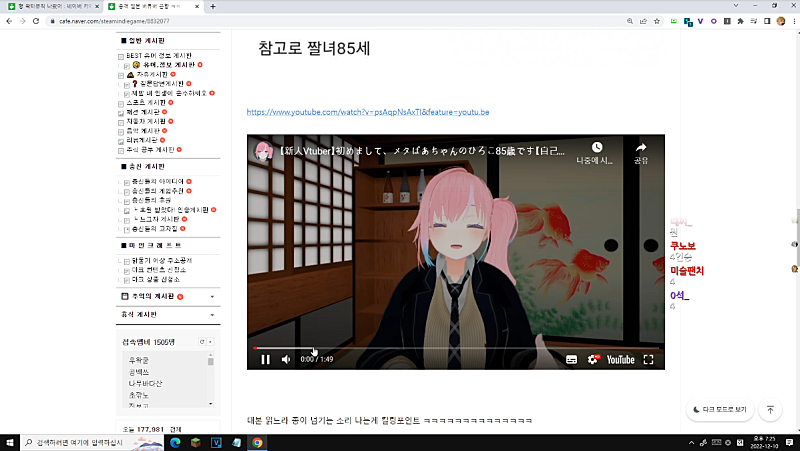The width and height of the screenshot is (800, 451).
Task: Refresh the 접속멤버 list
Action: pos(202,342)
